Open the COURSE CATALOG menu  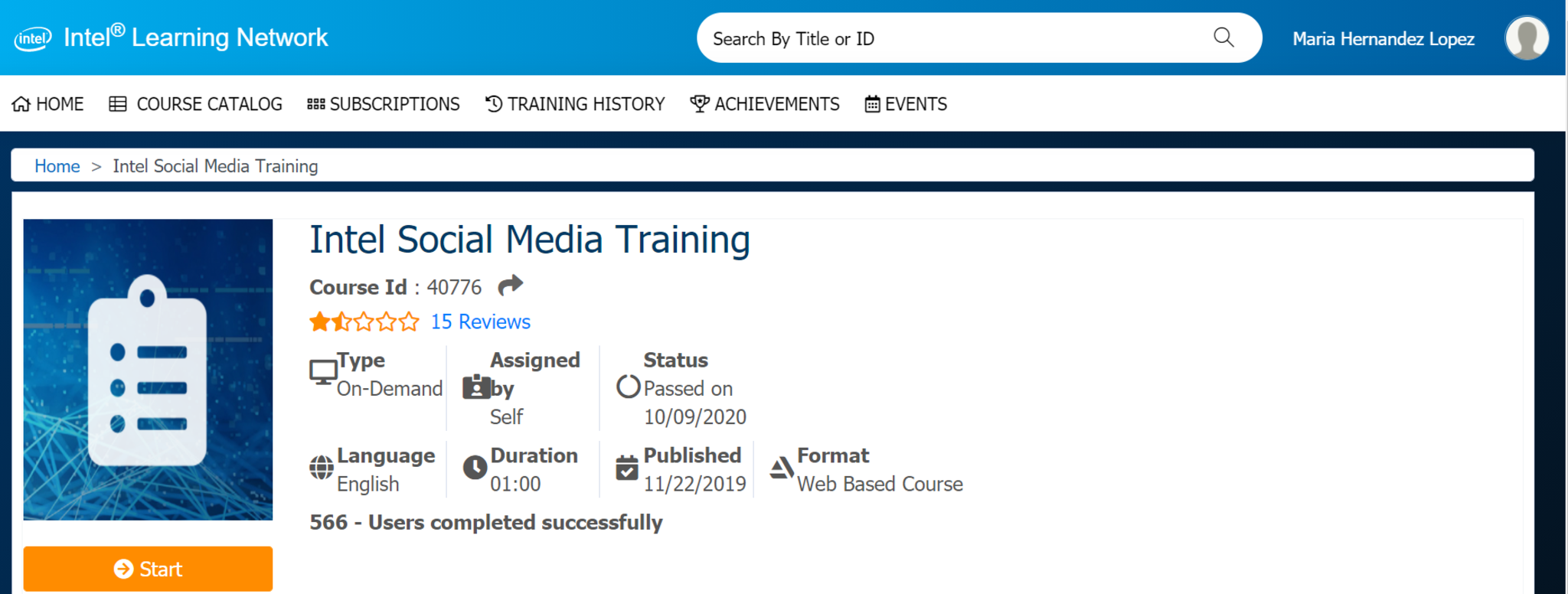[196, 104]
